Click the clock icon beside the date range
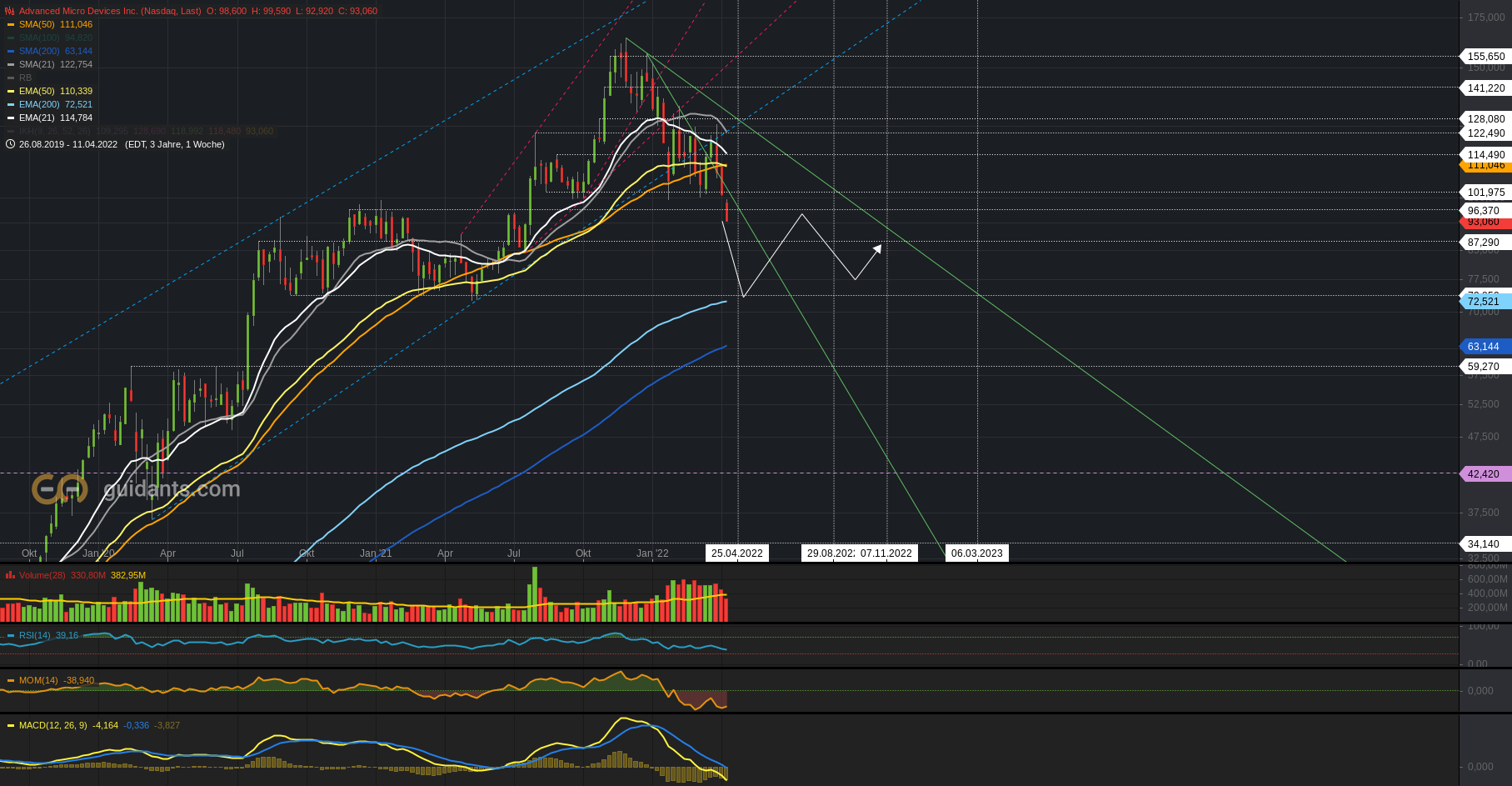The image size is (1512, 786). click(x=10, y=144)
